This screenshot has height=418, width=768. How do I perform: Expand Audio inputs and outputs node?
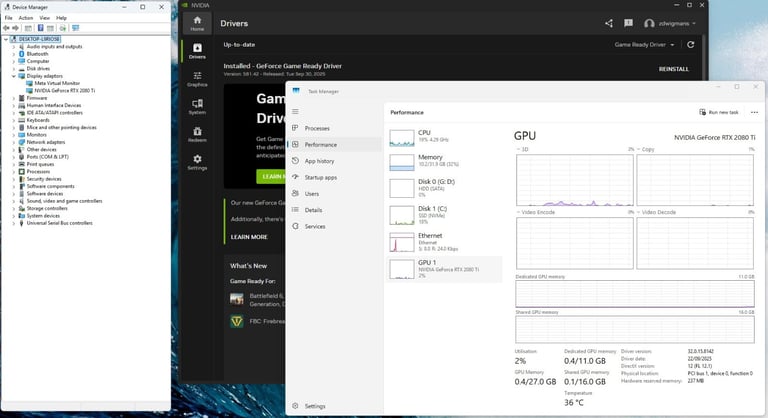click(x=14, y=47)
